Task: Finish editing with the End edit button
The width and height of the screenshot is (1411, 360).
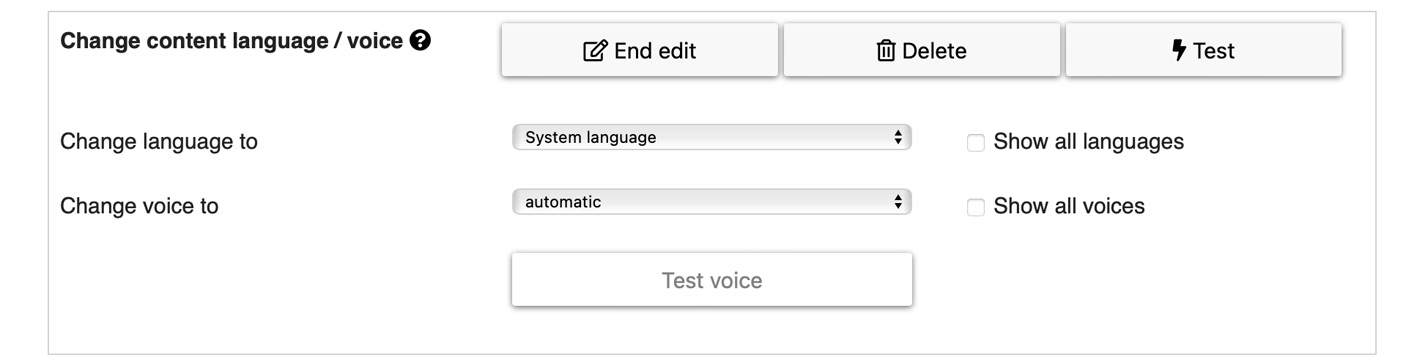Action: pyautogui.click(x=640, y=50)
